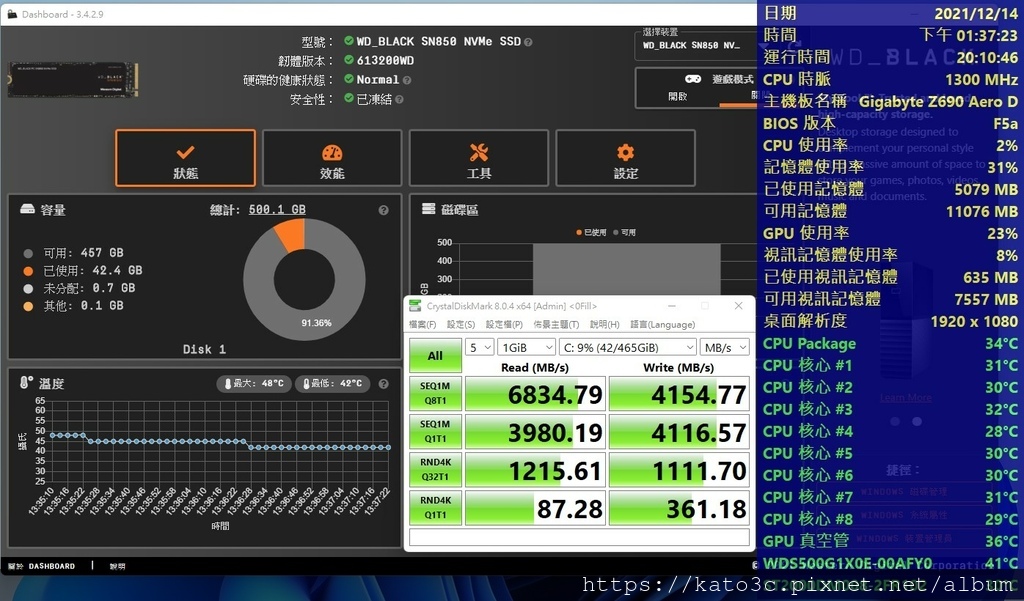Click the 500.1 GB total capacity link
The width and height of the screenshot is (1024, 601).
click(x=277, y=210)
